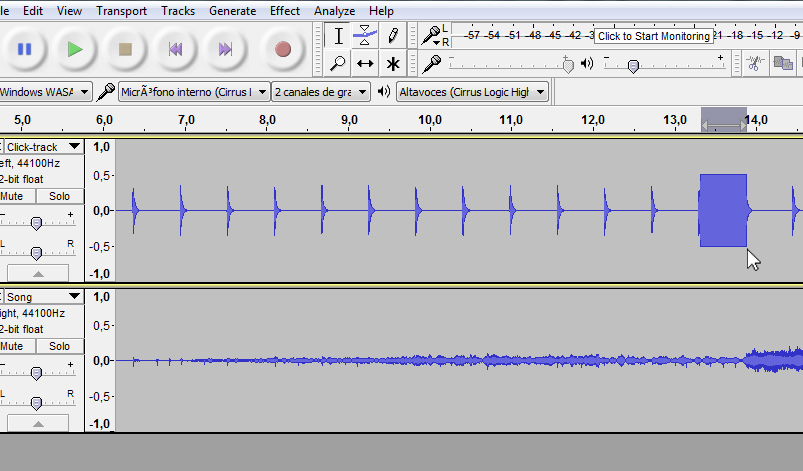Image resolution: width=803 pixels, height=471 pixels.
Task: Open the Song track menu dropdown
Action: pyautogui.click(x=44, y=297)
